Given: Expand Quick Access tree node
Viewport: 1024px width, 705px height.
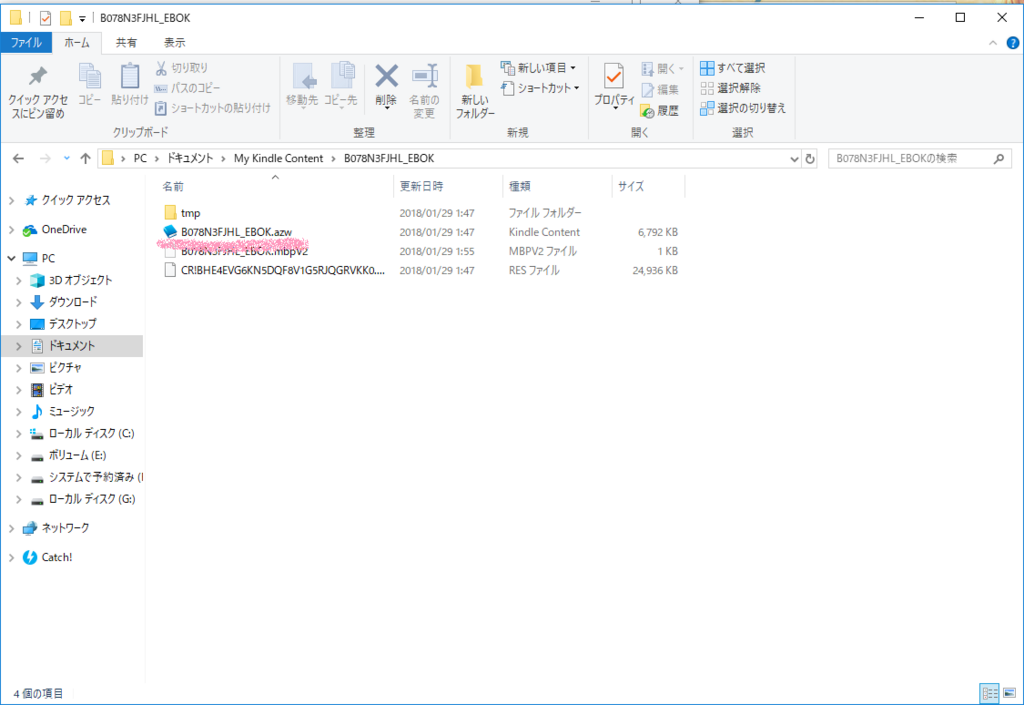Looking at the screenshot, I should 11,200.
